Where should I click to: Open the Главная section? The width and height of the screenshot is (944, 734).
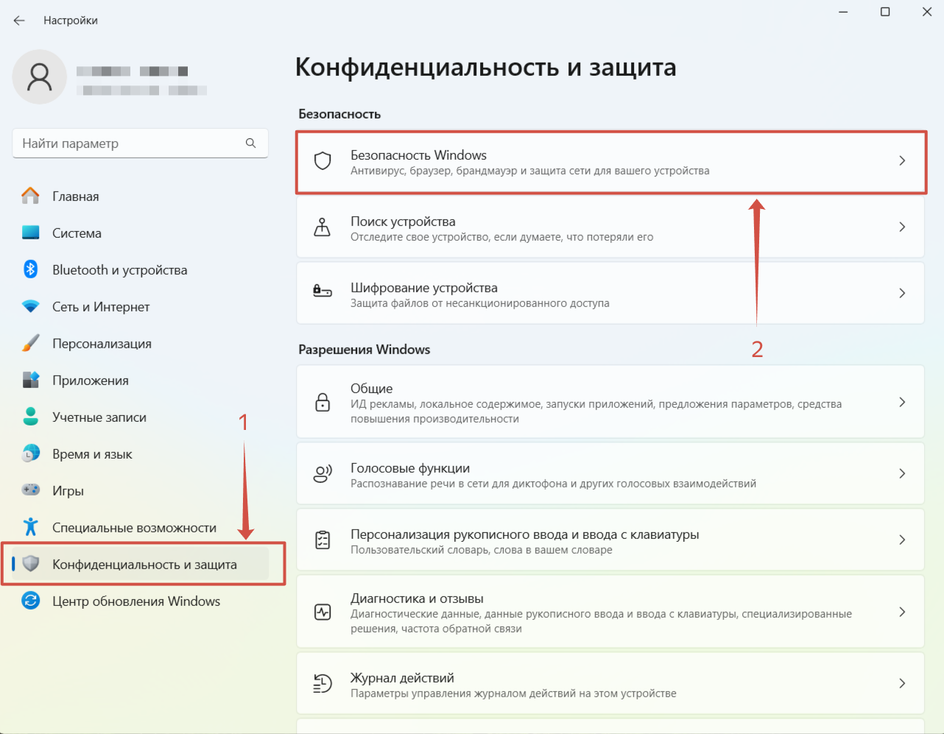(x=140, y=196)
